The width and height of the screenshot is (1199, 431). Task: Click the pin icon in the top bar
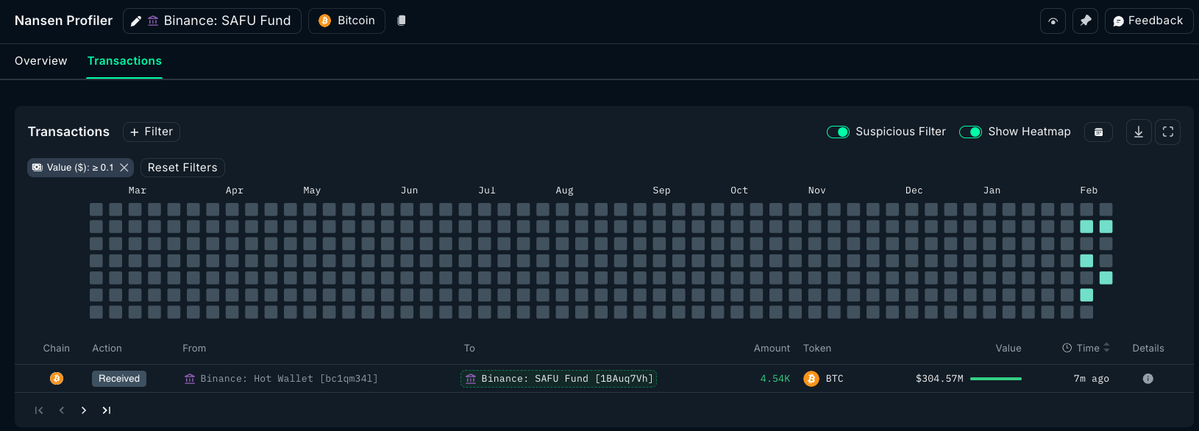1085,21
